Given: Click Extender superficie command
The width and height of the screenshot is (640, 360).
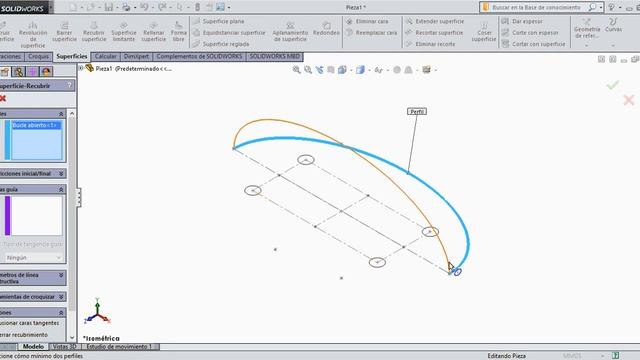Looking at the screenshot, I should (435, 21).
